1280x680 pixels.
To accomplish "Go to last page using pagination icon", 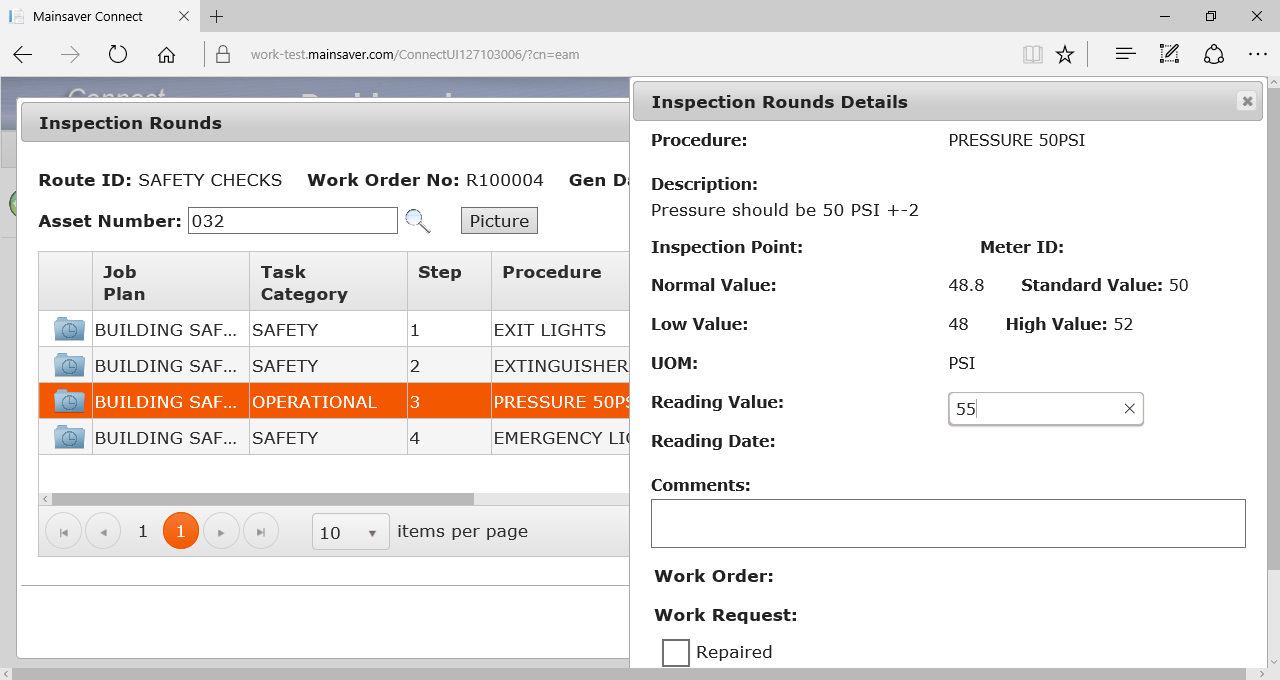I will (x=261, y=531).
